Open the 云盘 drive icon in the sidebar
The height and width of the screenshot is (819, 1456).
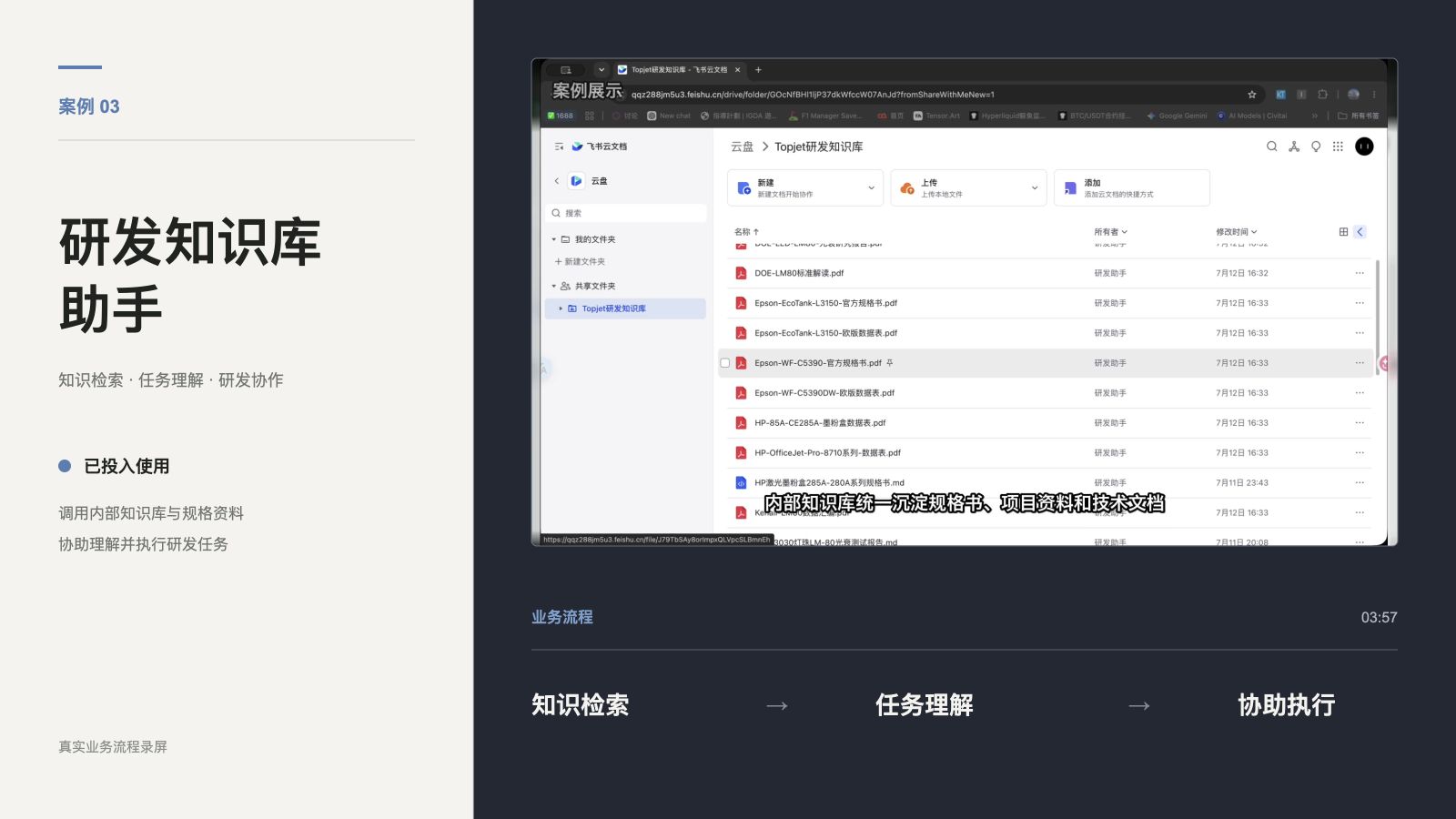(x=576, y=181)
